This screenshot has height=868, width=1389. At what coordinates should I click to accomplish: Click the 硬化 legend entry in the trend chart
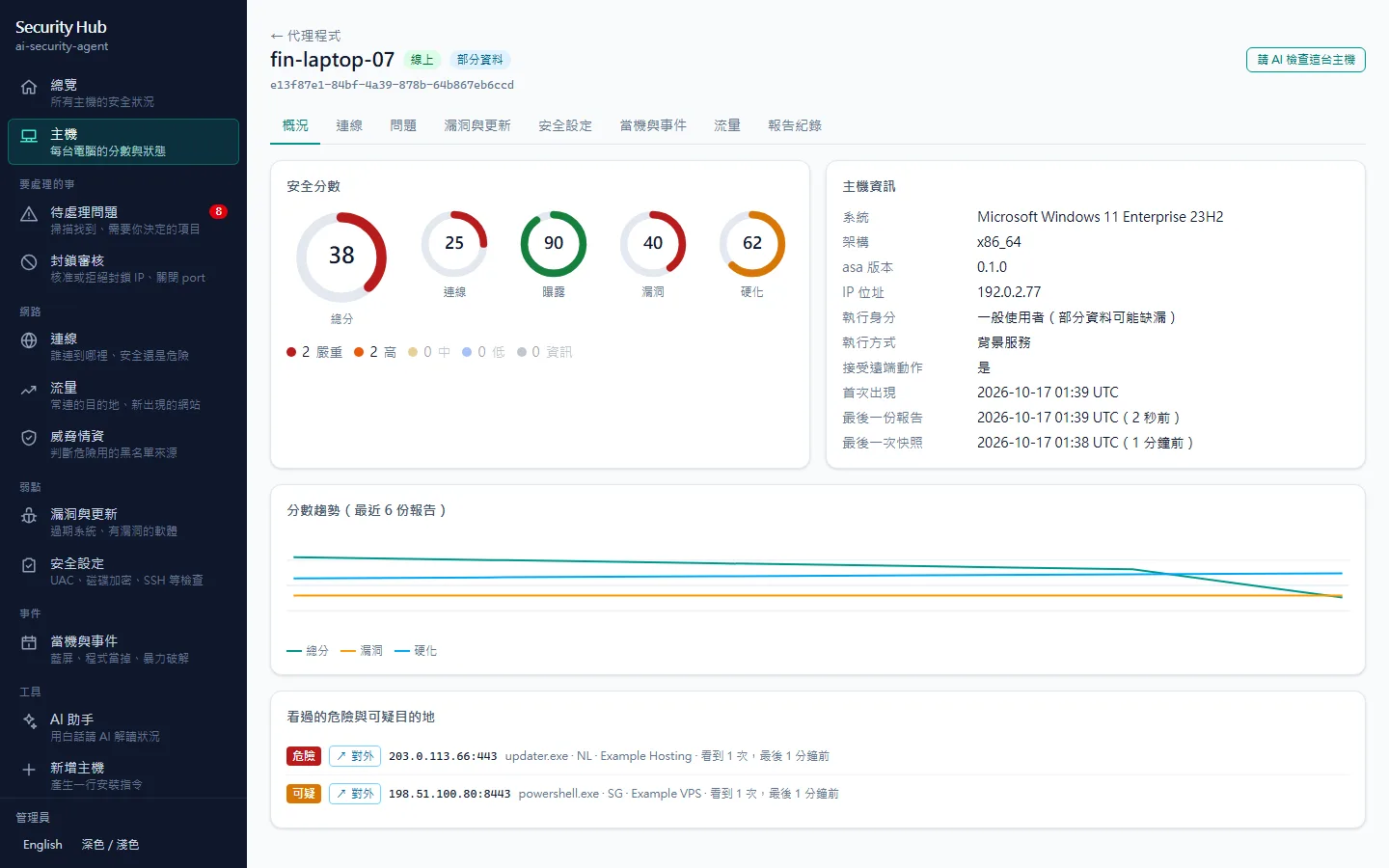[416, 651]
